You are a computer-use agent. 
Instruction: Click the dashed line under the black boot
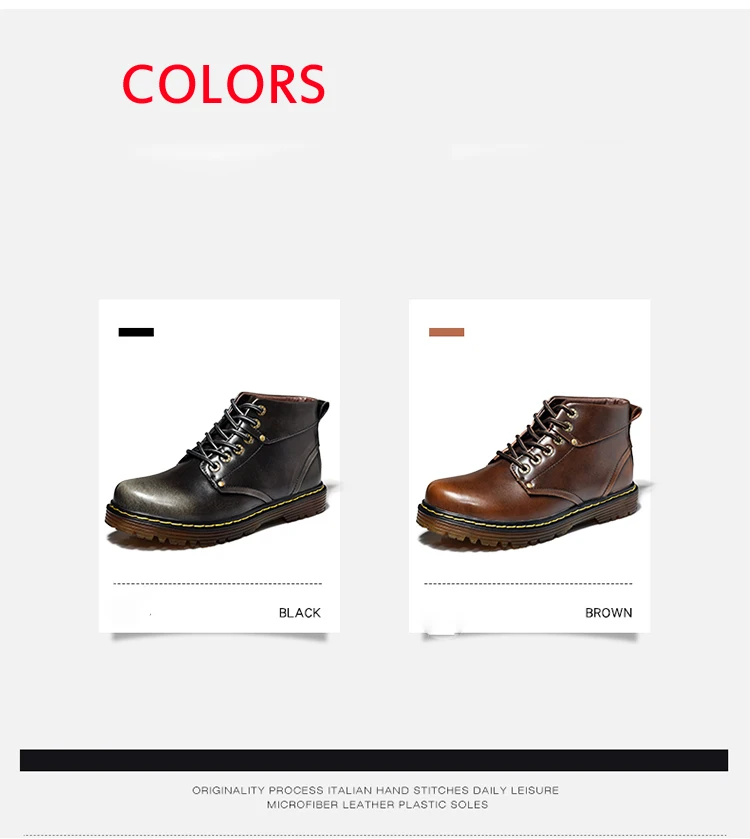[218, 583]
